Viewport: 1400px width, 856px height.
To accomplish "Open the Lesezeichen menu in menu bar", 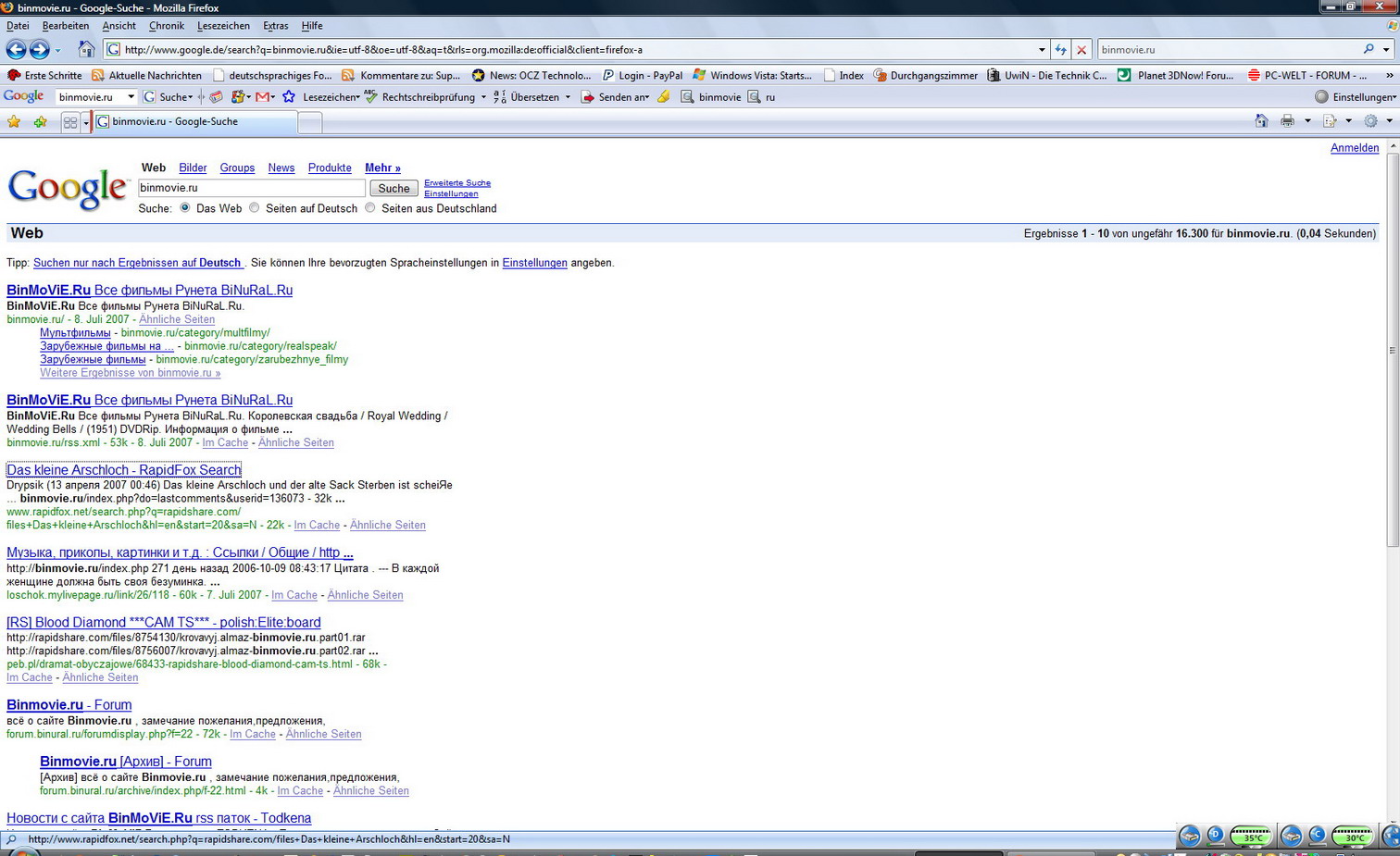I will [x=223, y=26].
